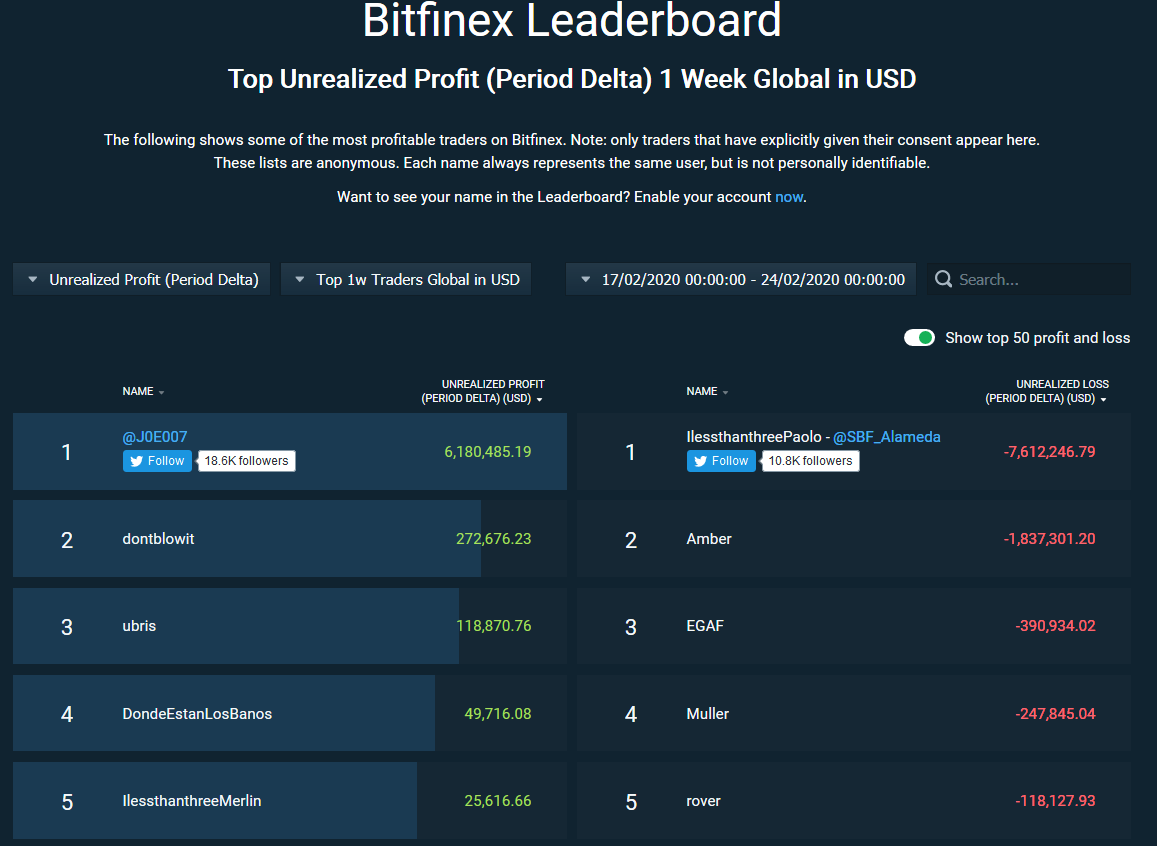Viewport: 1157px width, 846px height.
Task: Click profit value 6,180,485.19
Action: click(488, 451)
